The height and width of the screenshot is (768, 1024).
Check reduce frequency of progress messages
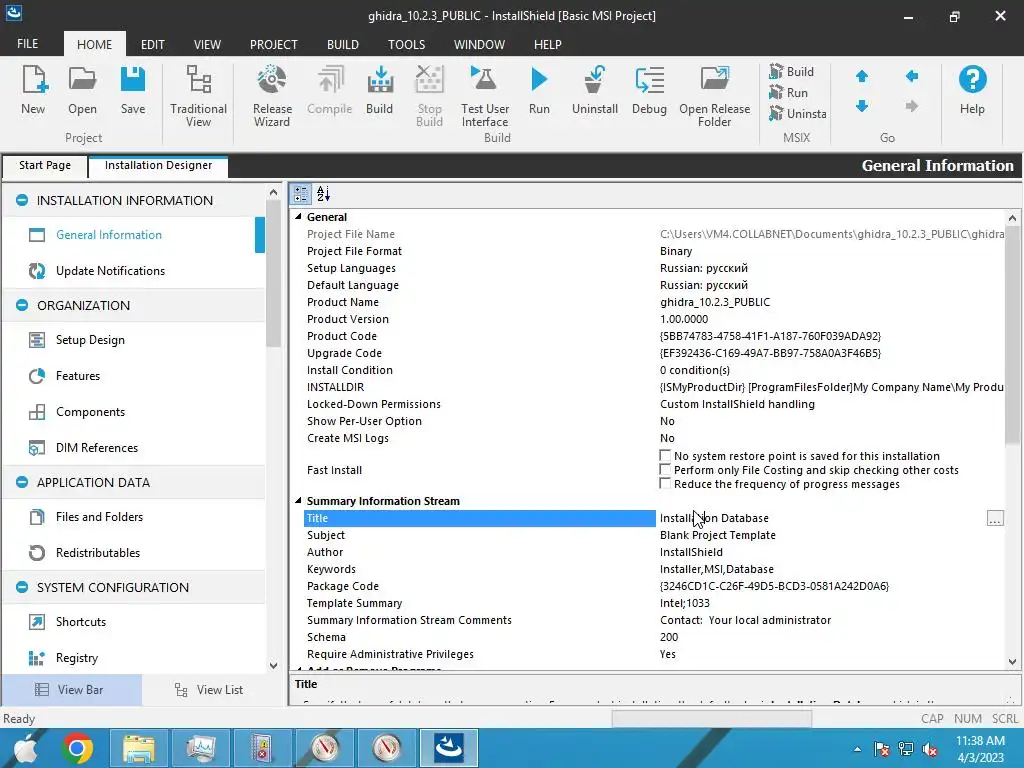tap(665, 483)
